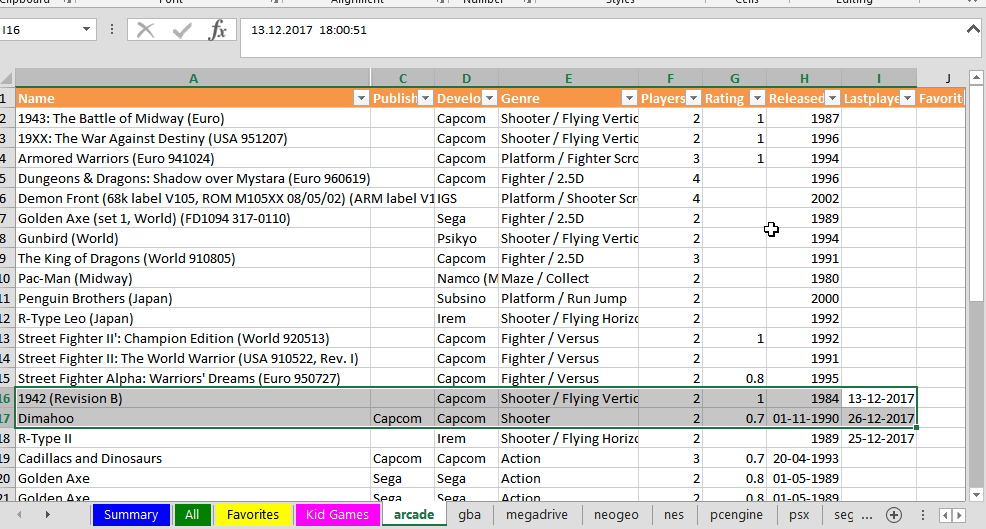
Task: Click the Select All corner triangle
Action: 7,78
